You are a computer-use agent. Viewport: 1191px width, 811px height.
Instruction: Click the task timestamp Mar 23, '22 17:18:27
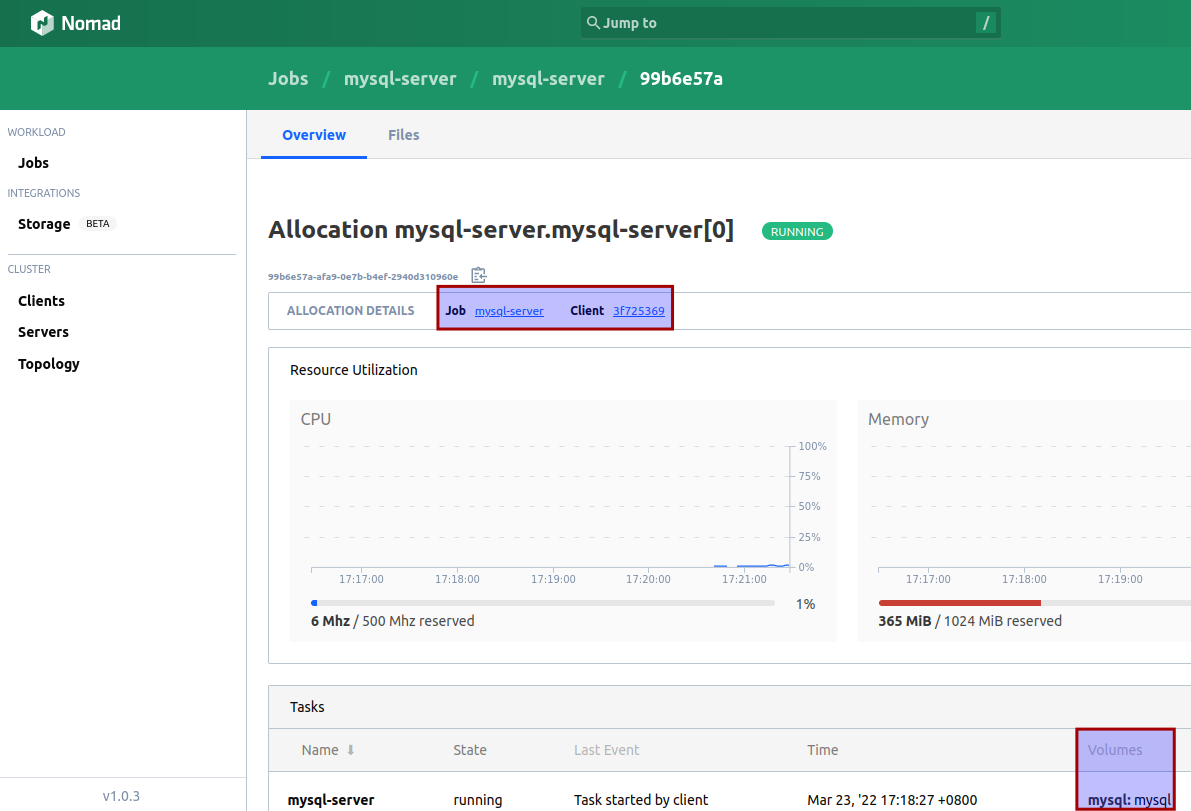click(x=892, y=800)
